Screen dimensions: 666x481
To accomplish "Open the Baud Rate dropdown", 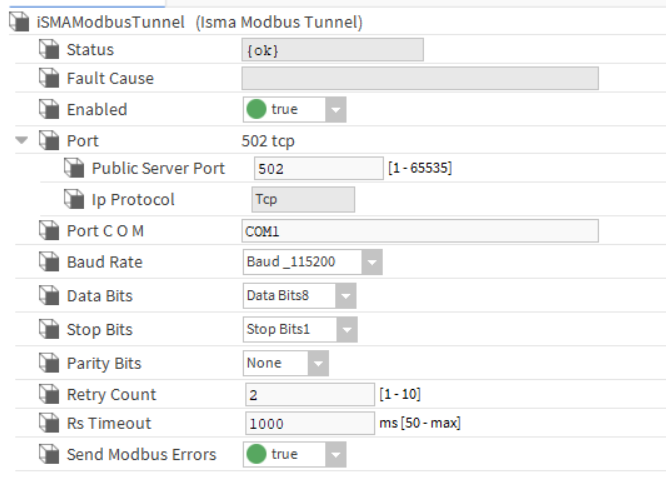I will (371, 263).
